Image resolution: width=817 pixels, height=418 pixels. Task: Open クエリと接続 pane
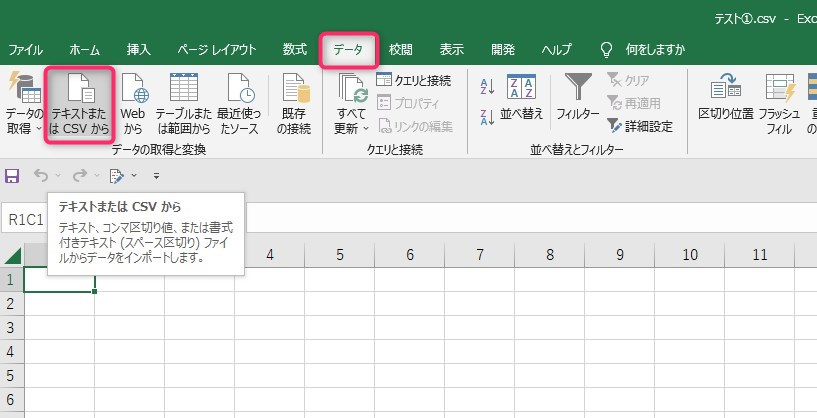(414, 80)
